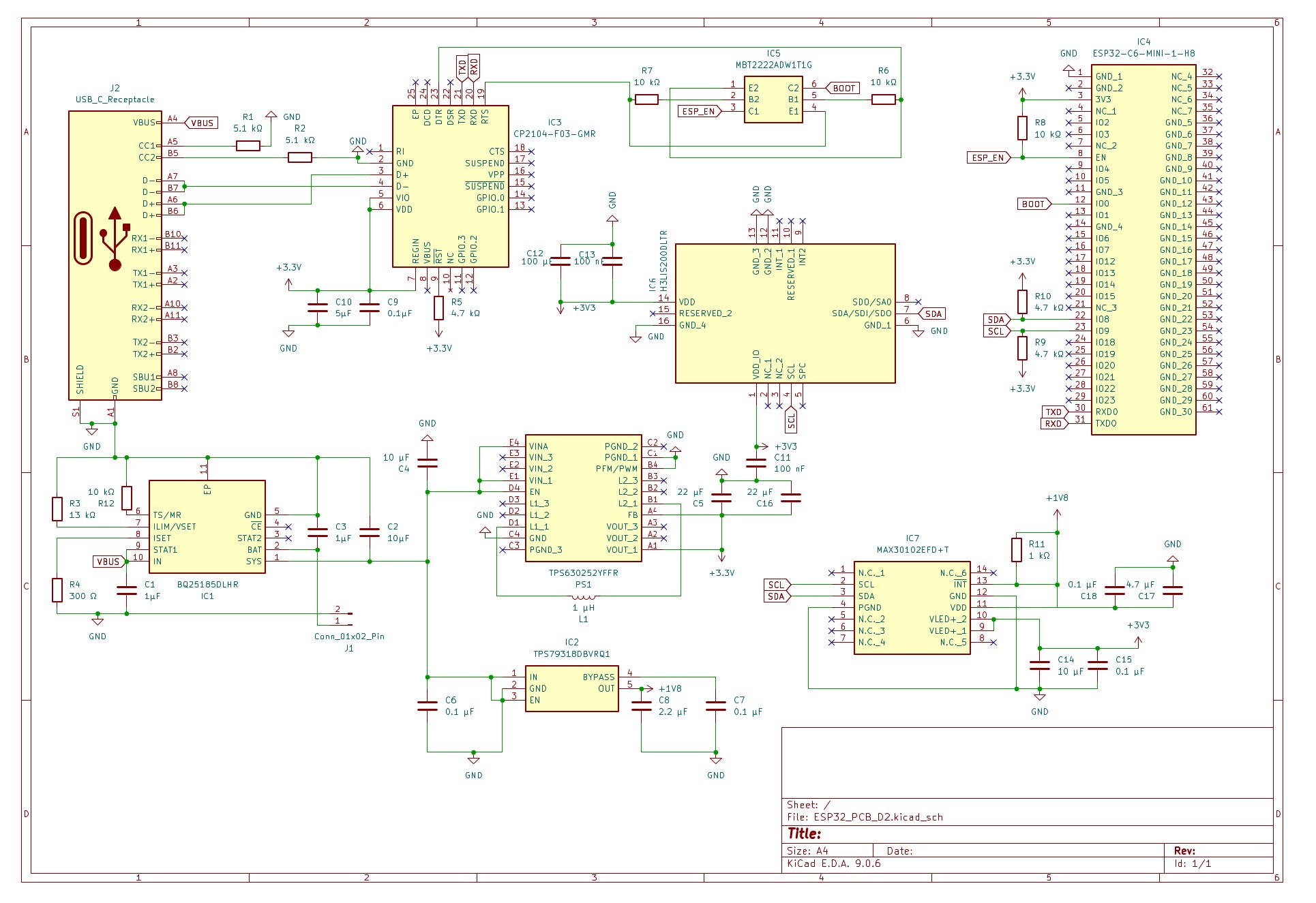Select capacitor C7 symbol near TPS79318
The height and width of the screenshot is (903, 1316).
coord(716,706)
